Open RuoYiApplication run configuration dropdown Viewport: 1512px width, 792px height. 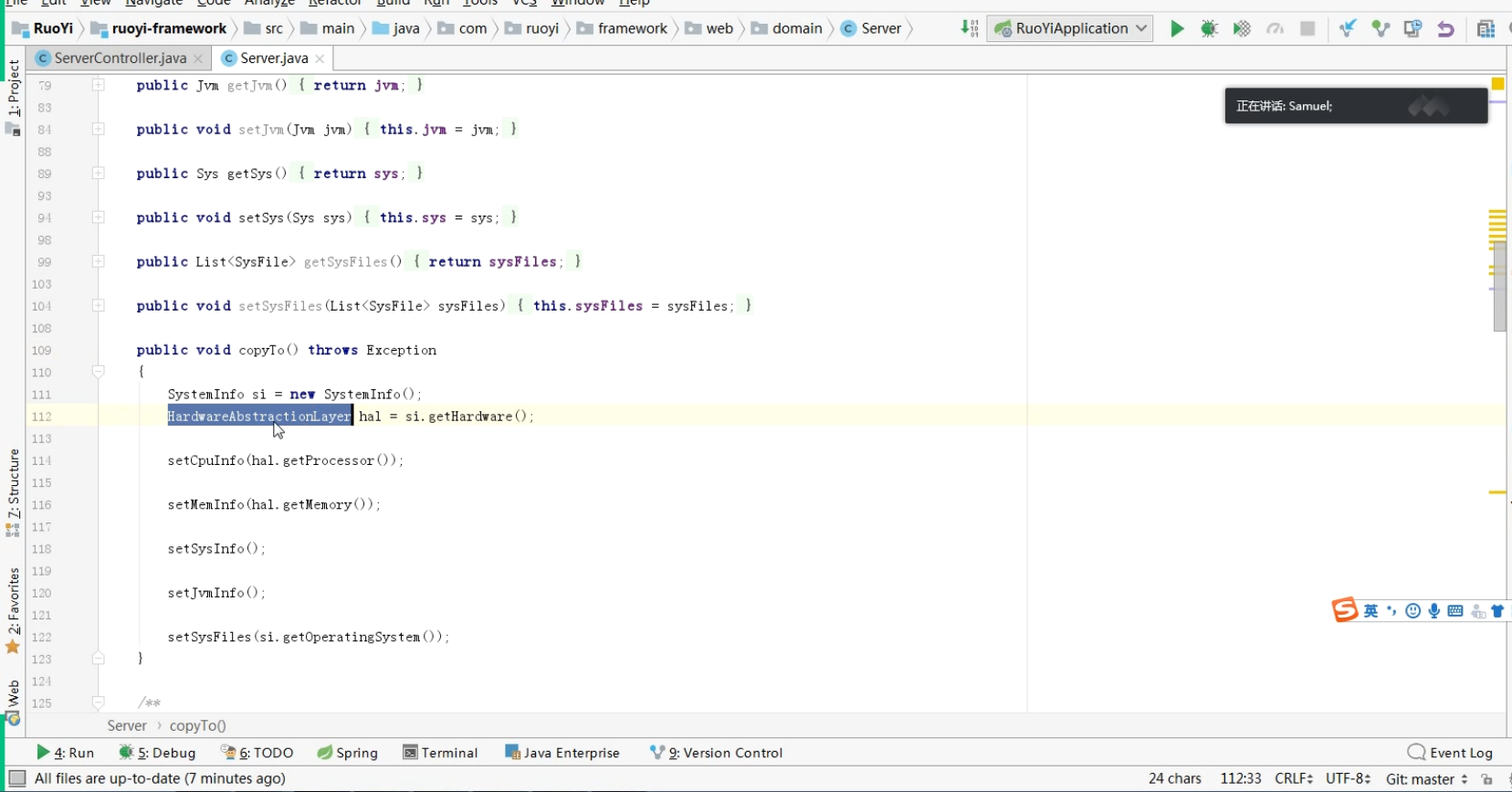1070,29
